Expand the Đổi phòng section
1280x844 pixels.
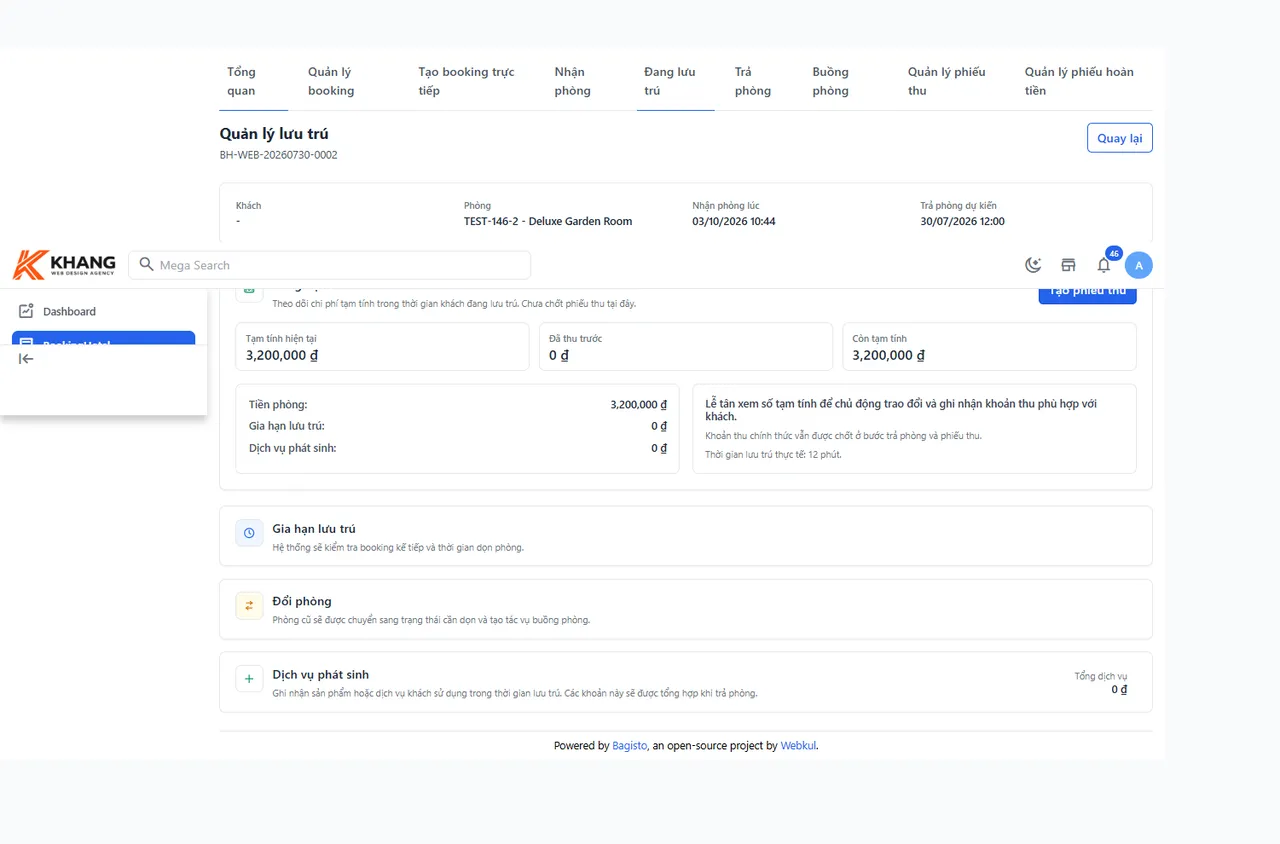686,609
